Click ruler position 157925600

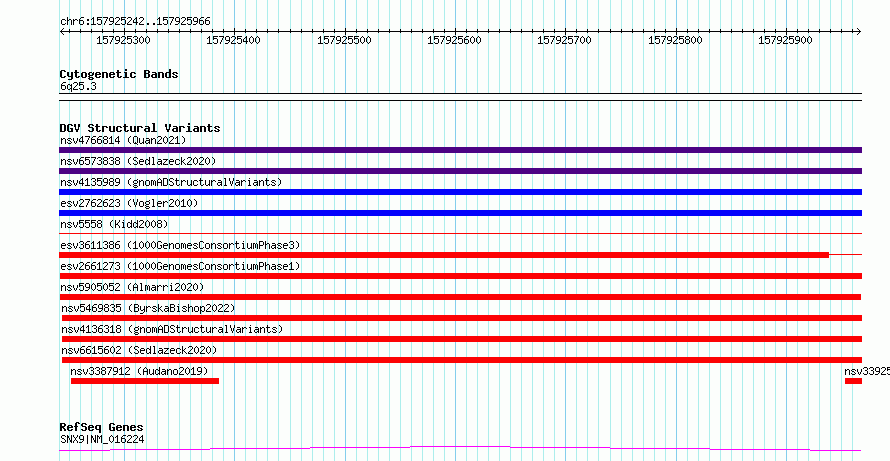coord(454,40)
